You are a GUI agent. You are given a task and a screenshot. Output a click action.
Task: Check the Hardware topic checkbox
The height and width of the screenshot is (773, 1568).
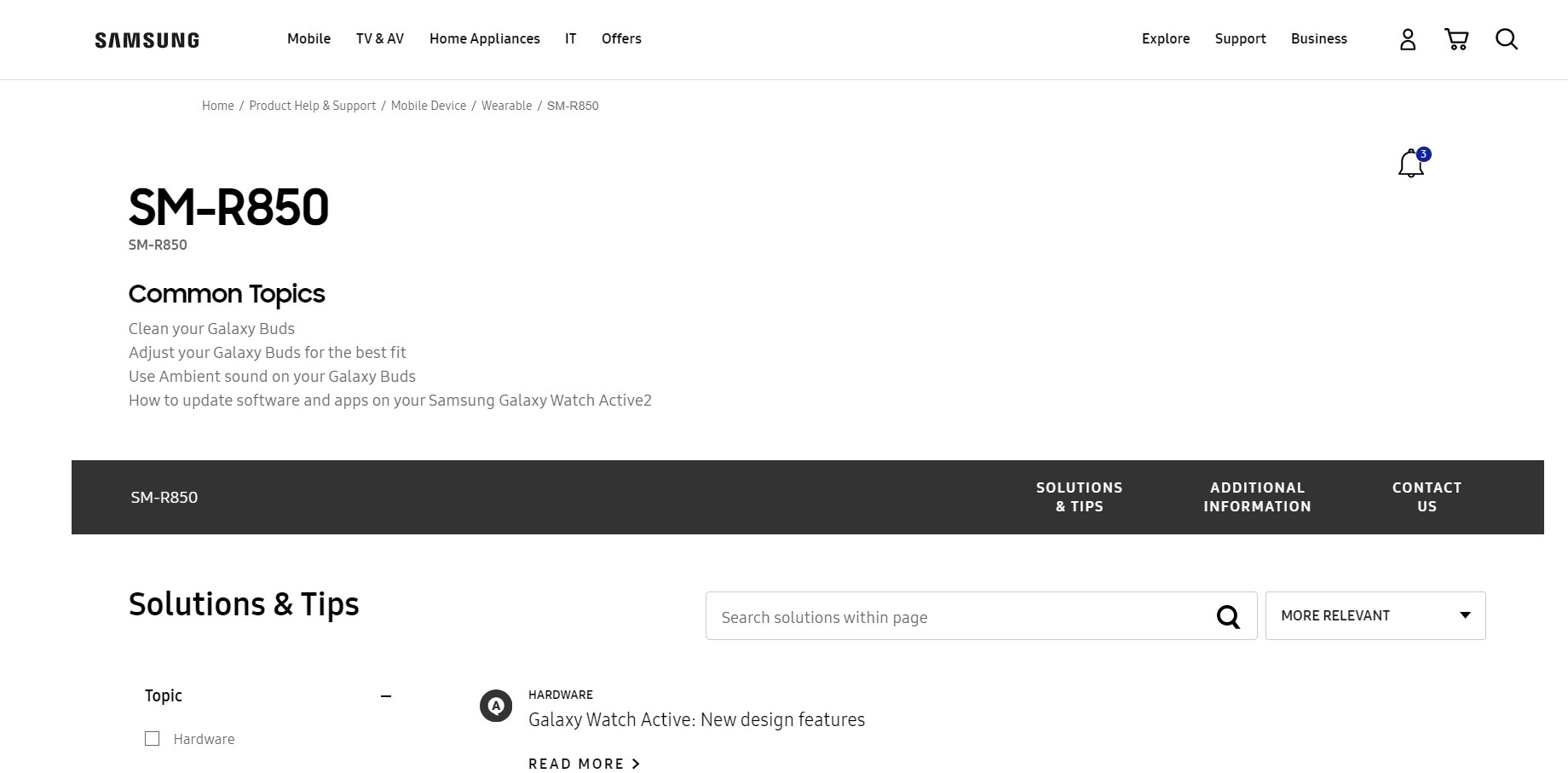[153, 739]
